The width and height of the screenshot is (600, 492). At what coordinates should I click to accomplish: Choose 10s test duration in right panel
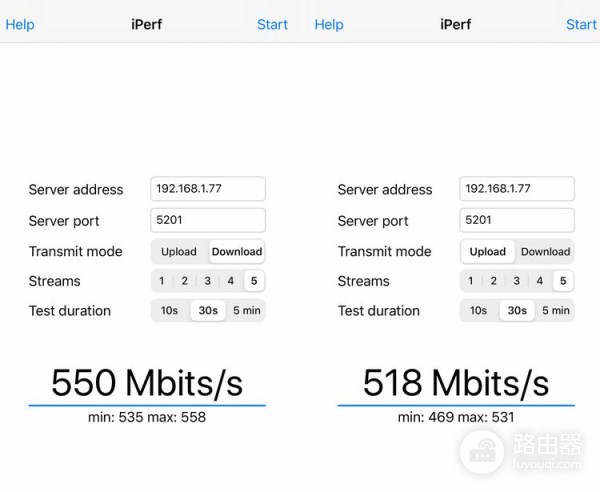coord(479,311)
